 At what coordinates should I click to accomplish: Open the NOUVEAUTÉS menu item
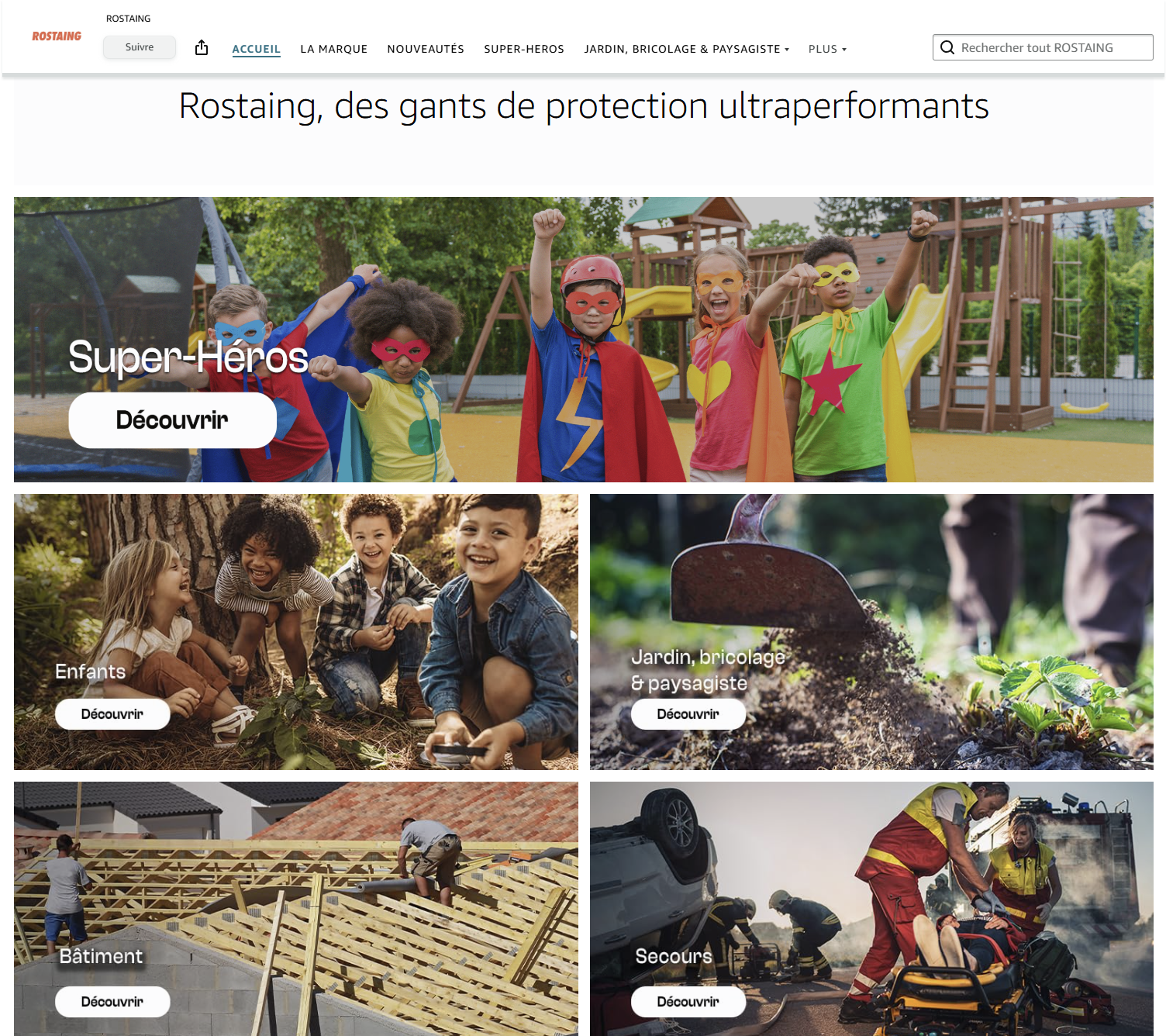426,49
